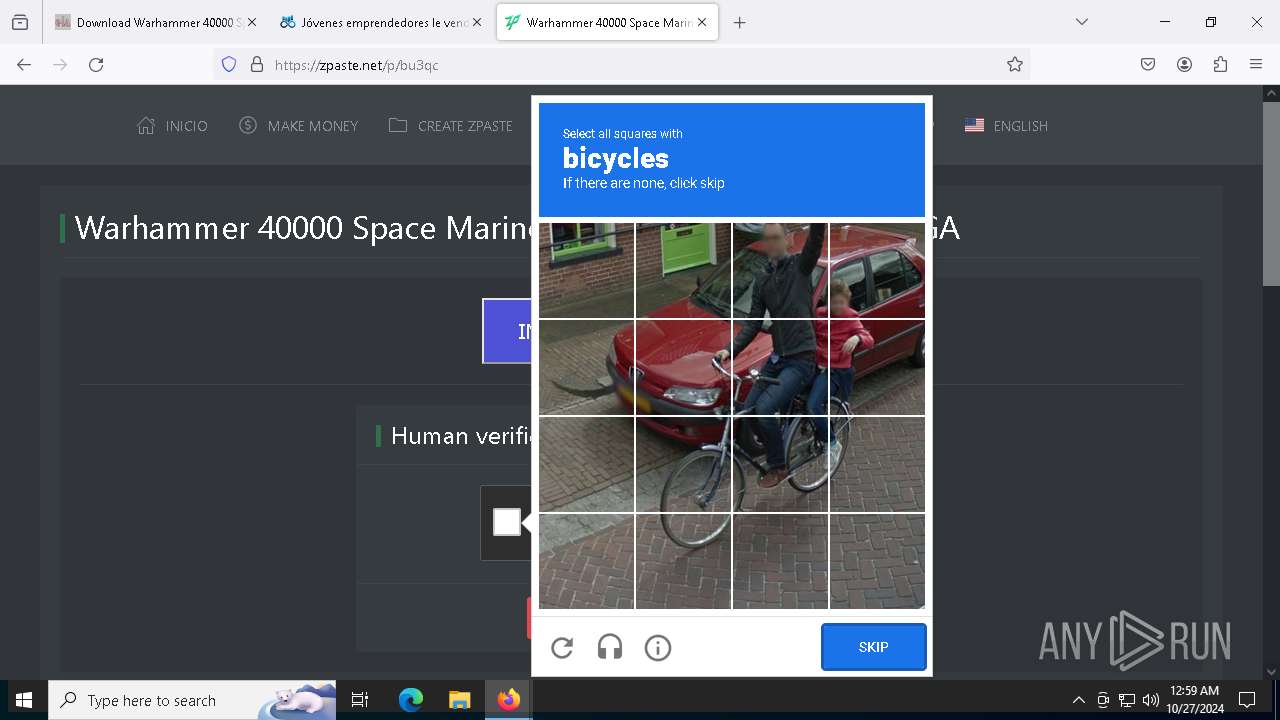Launch Microsoft Edge from taskbar
The width and height of the screenshot is (1280, 720).
(411, 700)
